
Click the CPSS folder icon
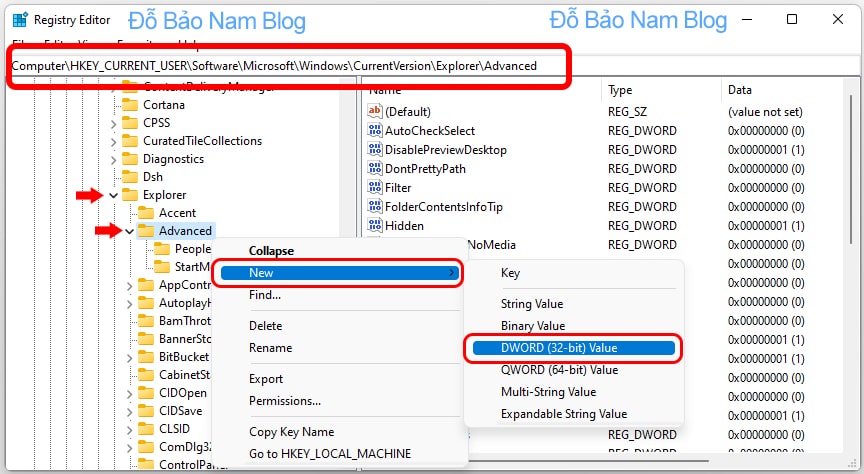coord(130,122)
